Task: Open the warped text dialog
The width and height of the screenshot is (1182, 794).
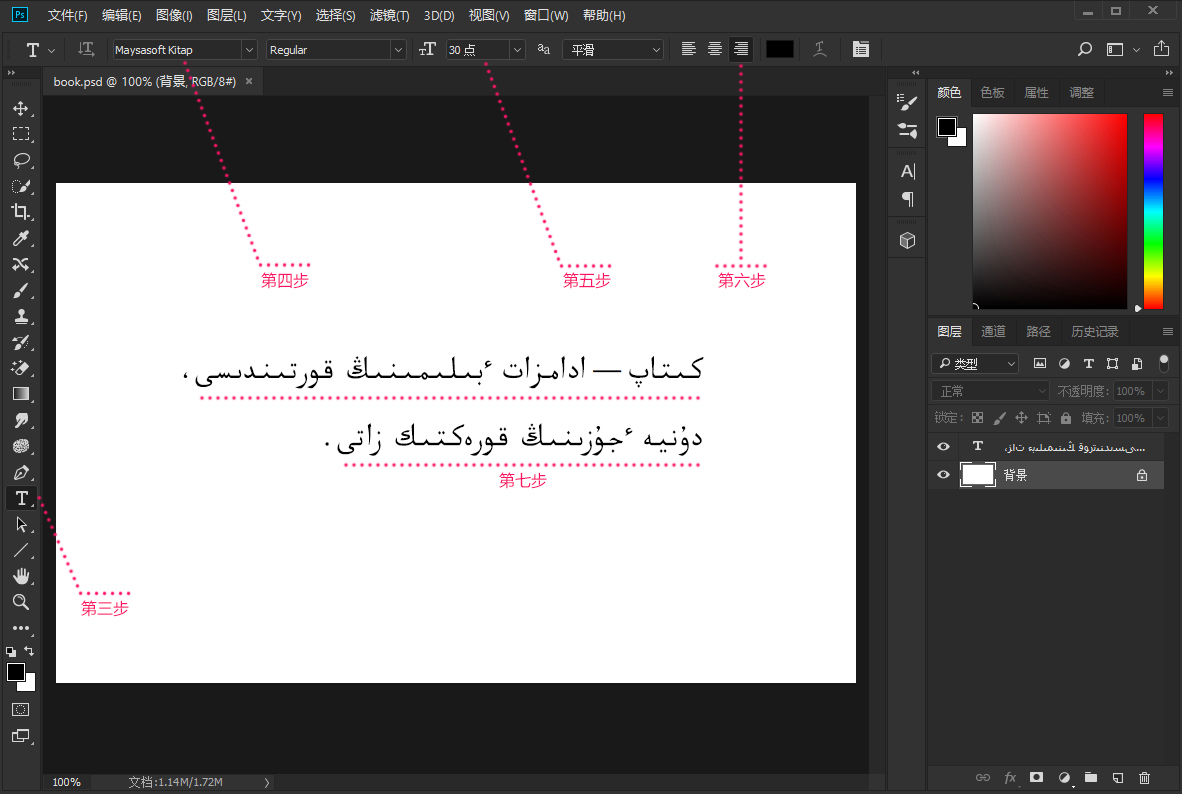Action: pos(820,49)
